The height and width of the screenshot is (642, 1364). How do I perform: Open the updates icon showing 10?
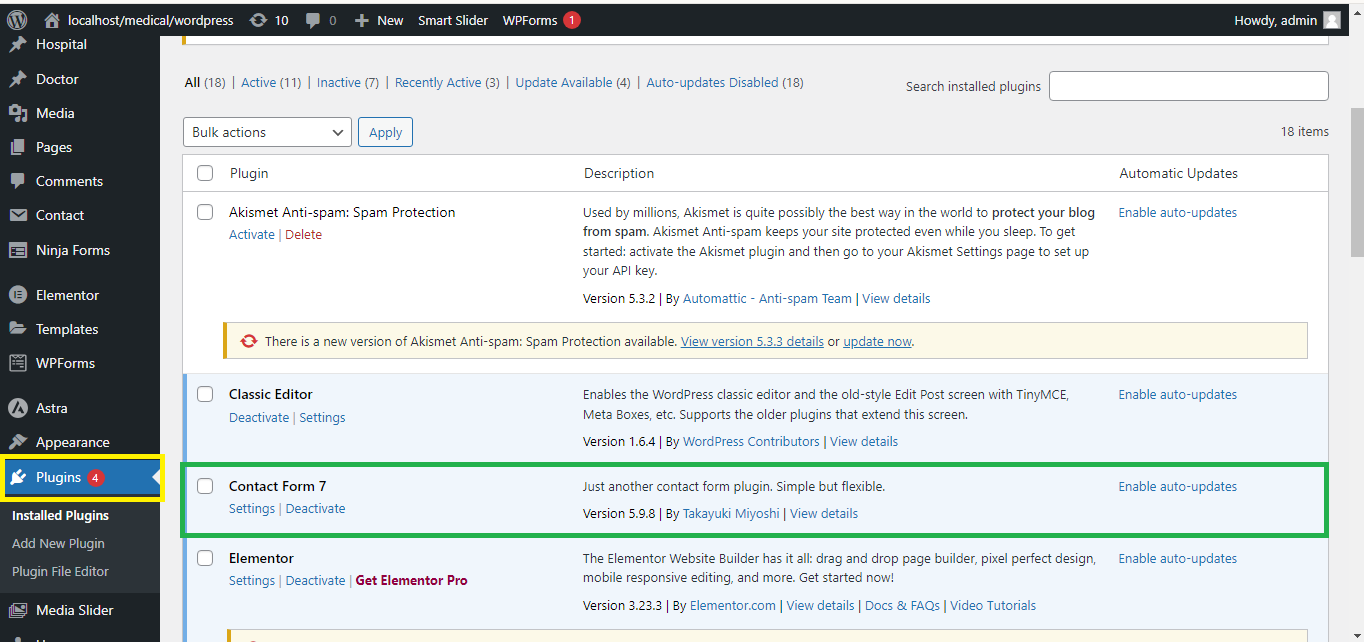pos(259,20)
